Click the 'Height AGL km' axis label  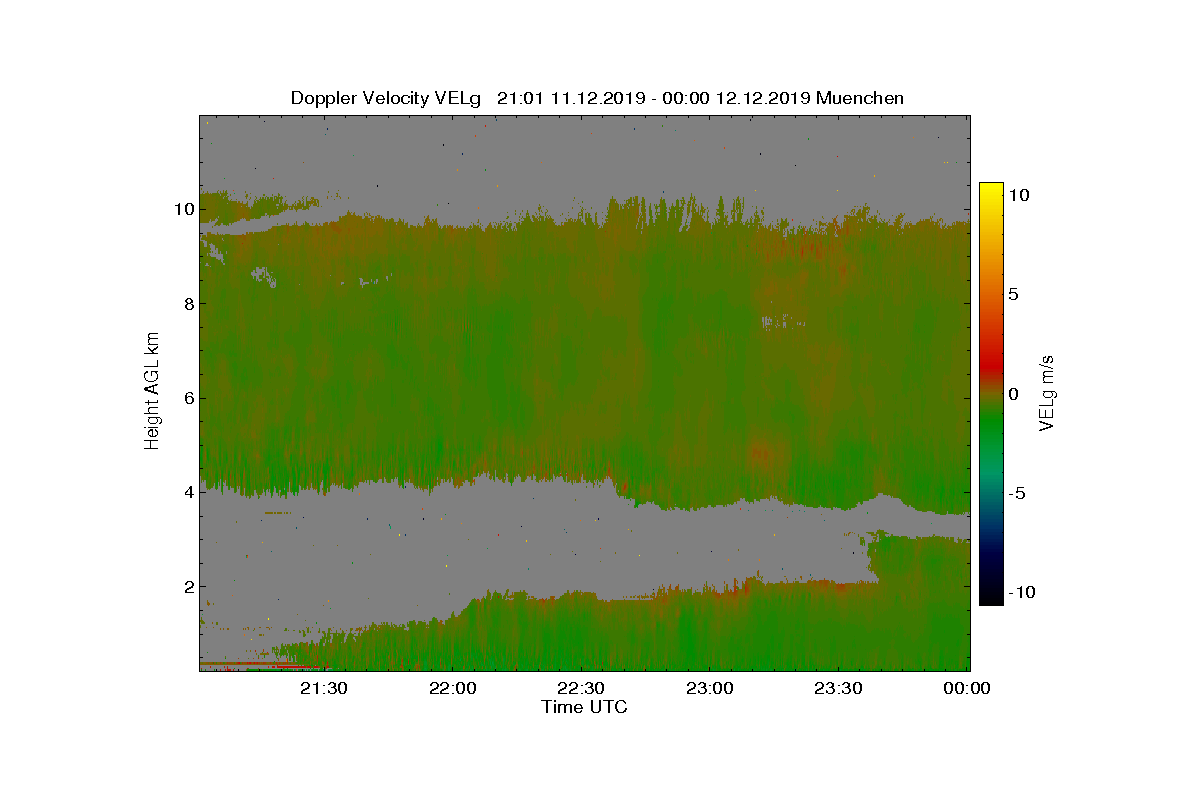pyautogui.click(x=152, y=390)
